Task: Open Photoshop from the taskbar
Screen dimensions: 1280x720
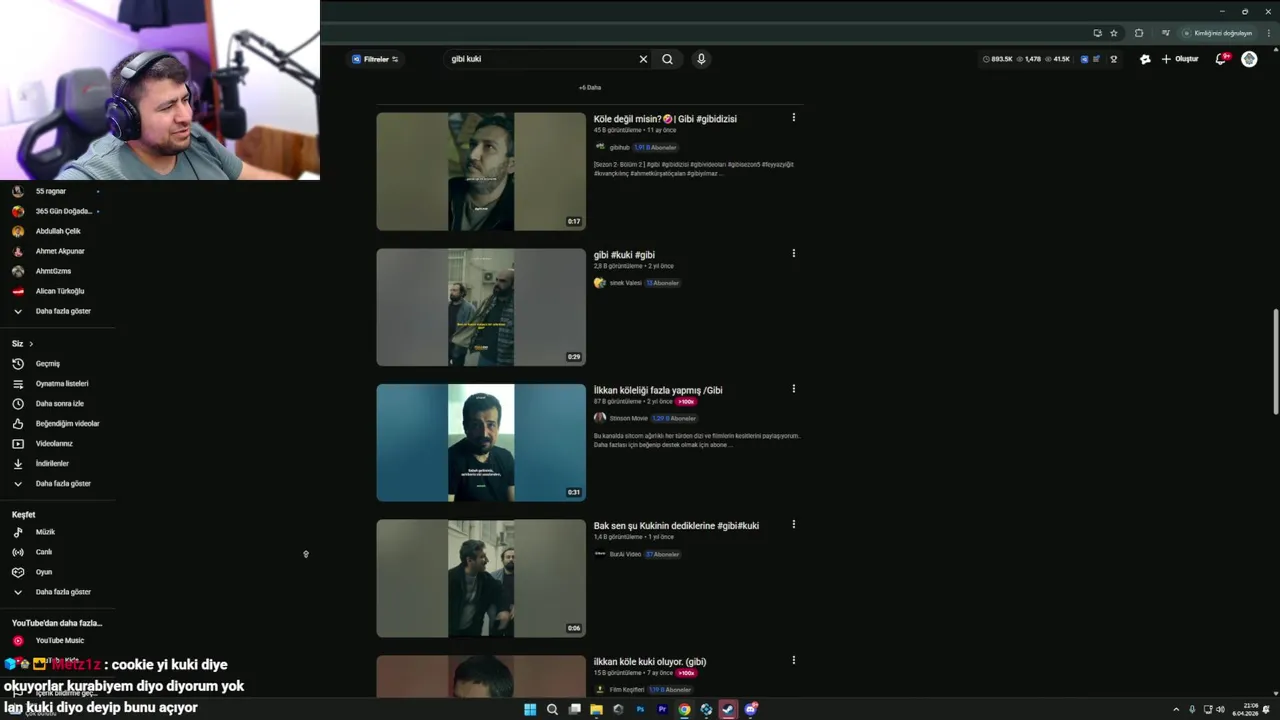Action: [640, 710]
